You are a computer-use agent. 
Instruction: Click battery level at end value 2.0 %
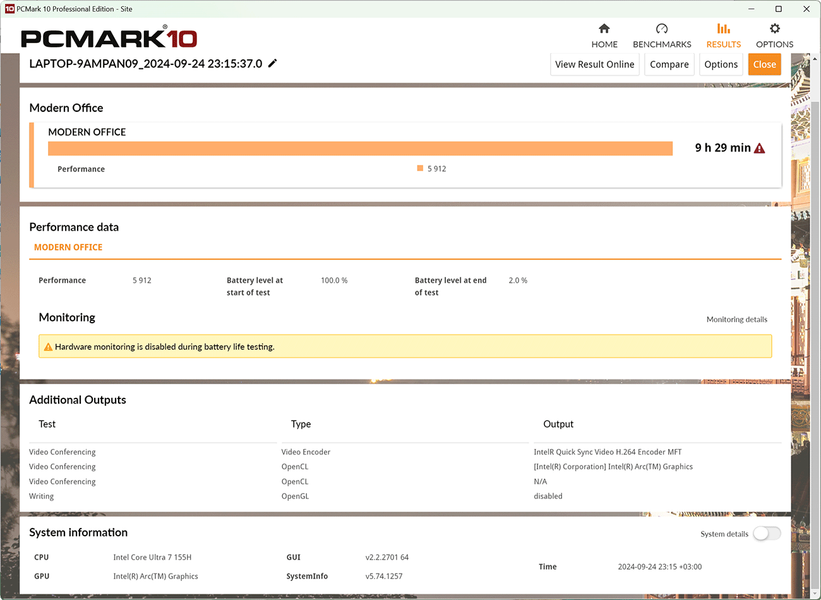tap(518, 280)
